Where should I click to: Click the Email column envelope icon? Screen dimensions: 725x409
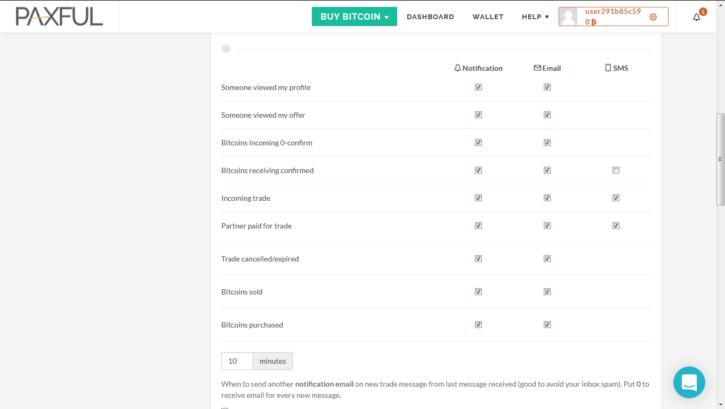tap(537, 67)
